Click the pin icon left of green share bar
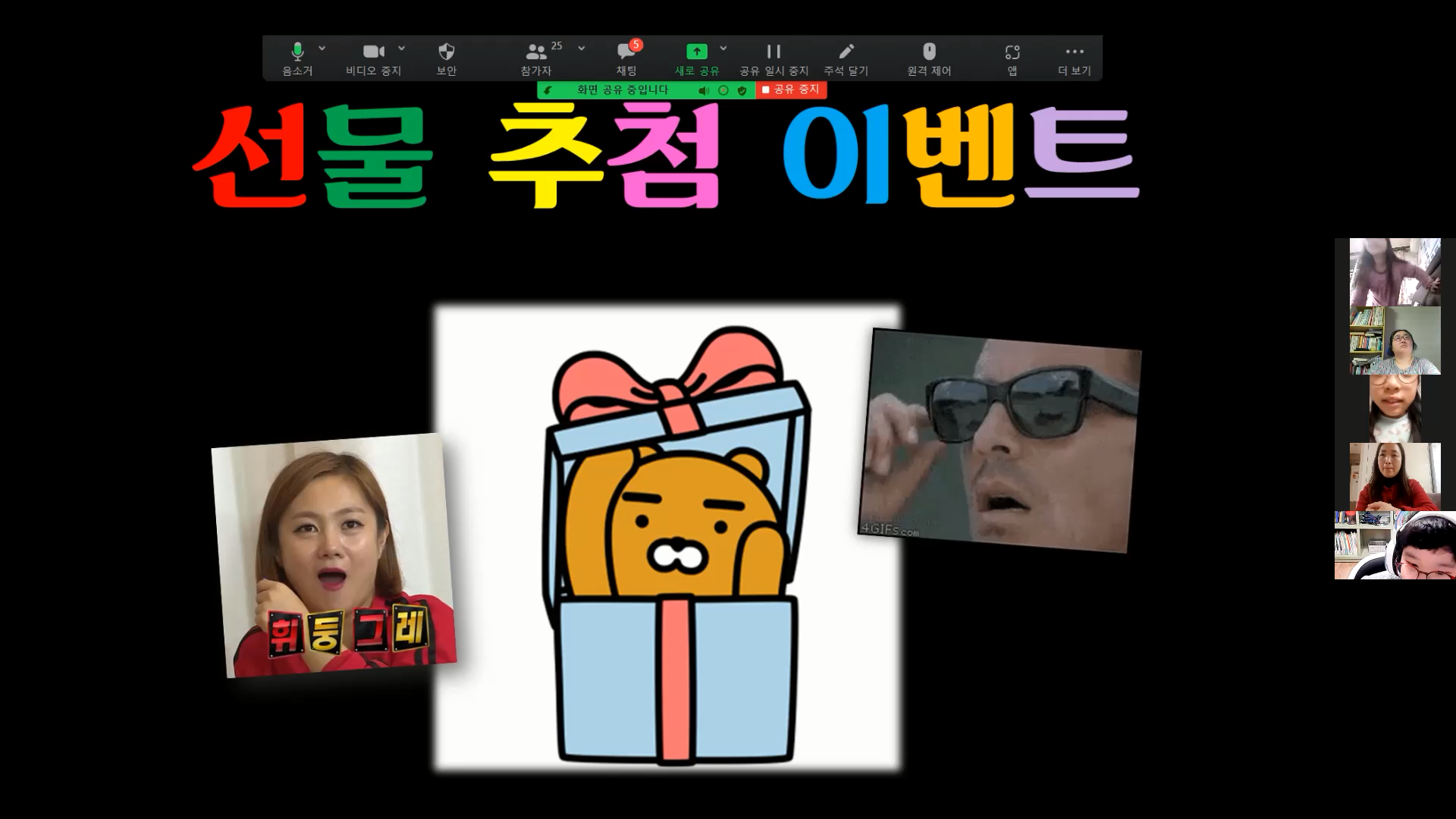Screen dimensions: 1456x819 (548, 90)
